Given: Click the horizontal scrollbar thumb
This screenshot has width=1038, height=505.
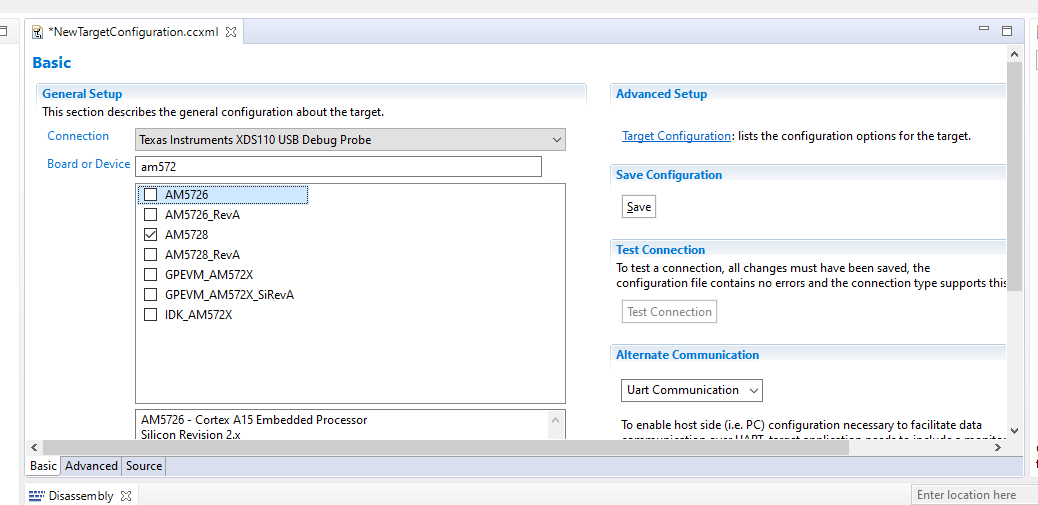Looking at the screenshot, I should tap(446, 447).
